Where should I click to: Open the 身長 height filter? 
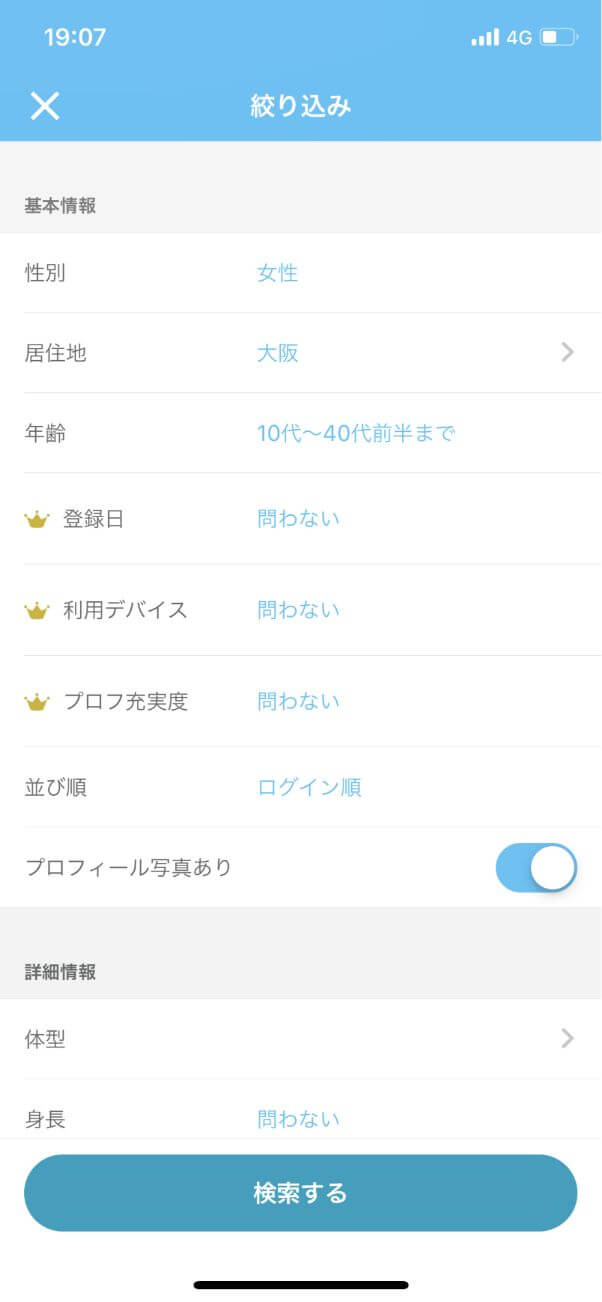coord(298,1118)
